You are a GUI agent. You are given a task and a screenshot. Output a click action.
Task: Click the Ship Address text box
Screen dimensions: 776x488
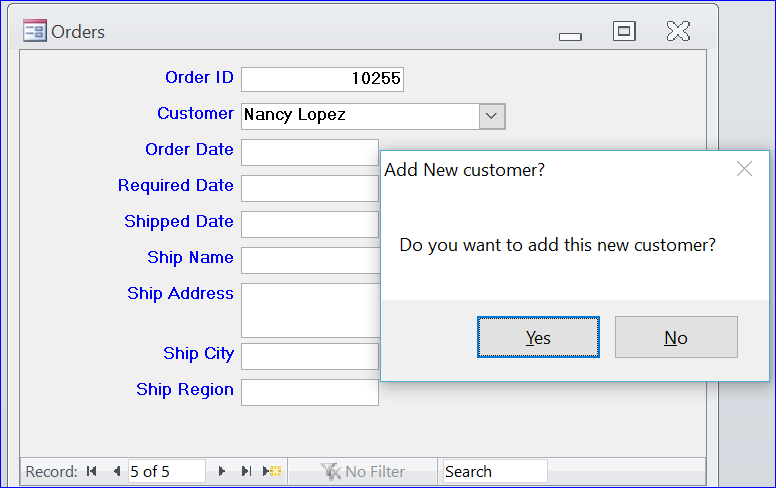point(310,310)
